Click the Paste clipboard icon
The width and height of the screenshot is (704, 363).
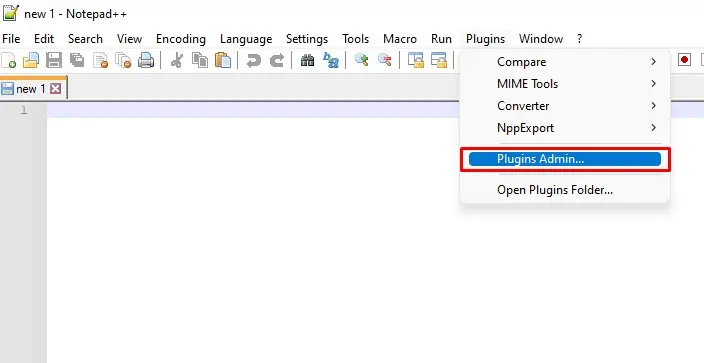coord(223,60)
